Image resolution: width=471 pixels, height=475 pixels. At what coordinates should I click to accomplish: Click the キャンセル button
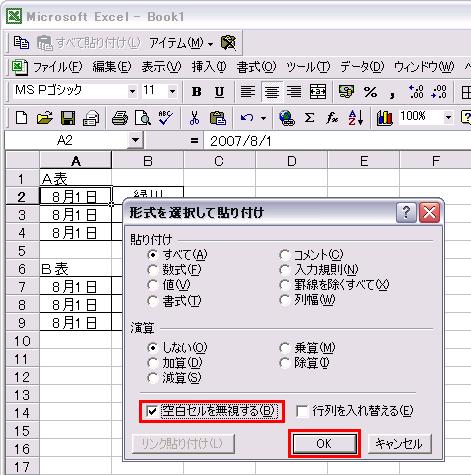(x=399, y=443)
